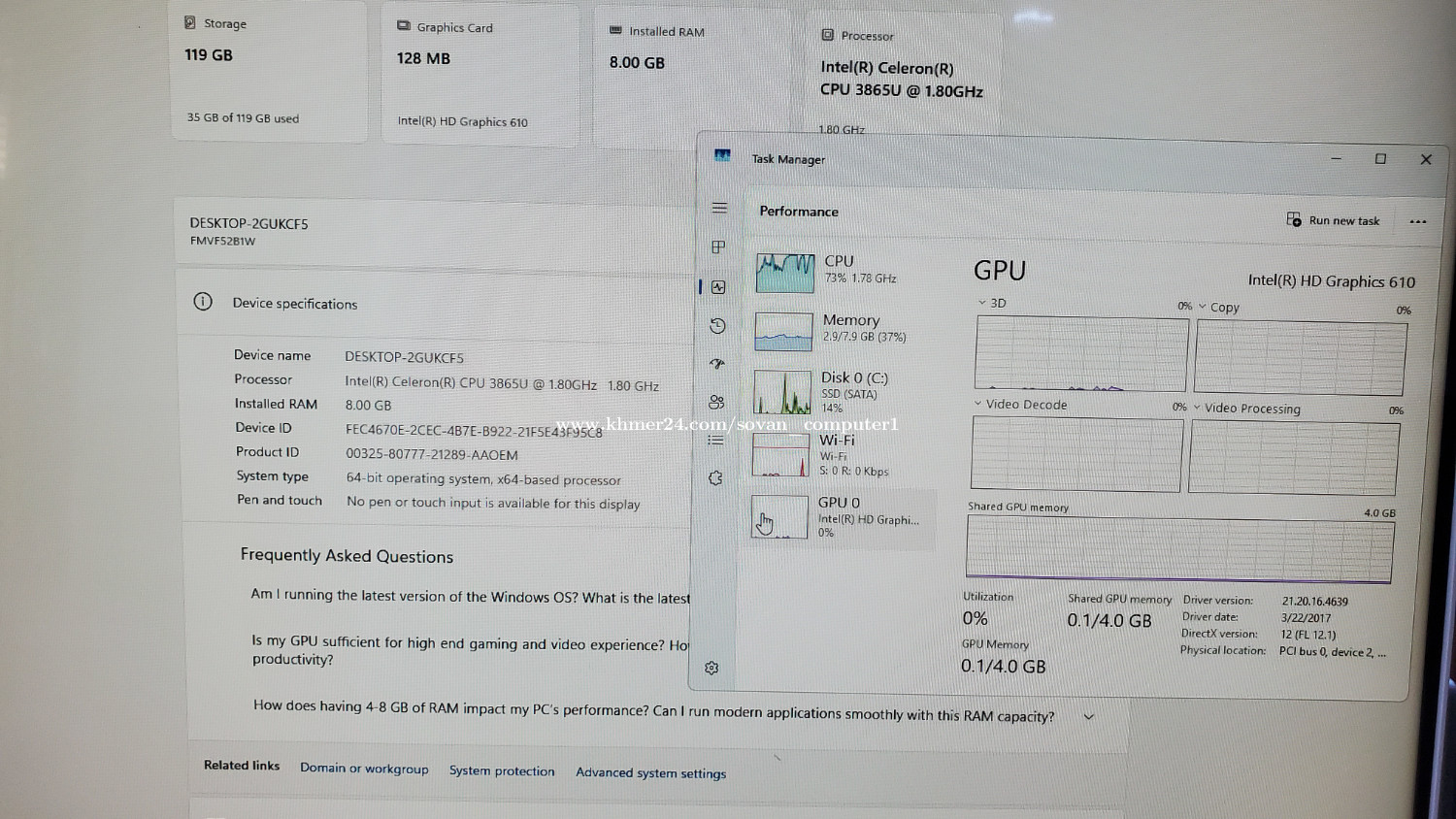
Task: Open the Video Decode graph dropdown
Action: [1020, 404]
